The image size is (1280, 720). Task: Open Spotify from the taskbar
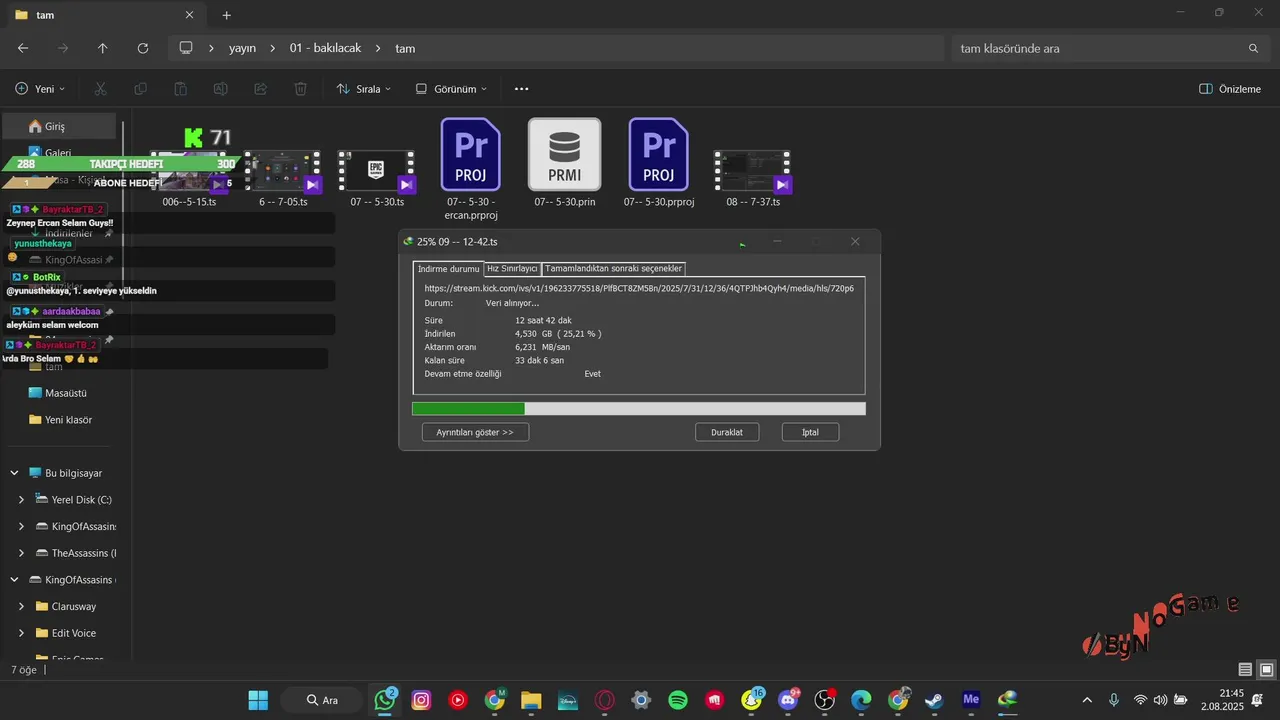(x=678, y=700)
